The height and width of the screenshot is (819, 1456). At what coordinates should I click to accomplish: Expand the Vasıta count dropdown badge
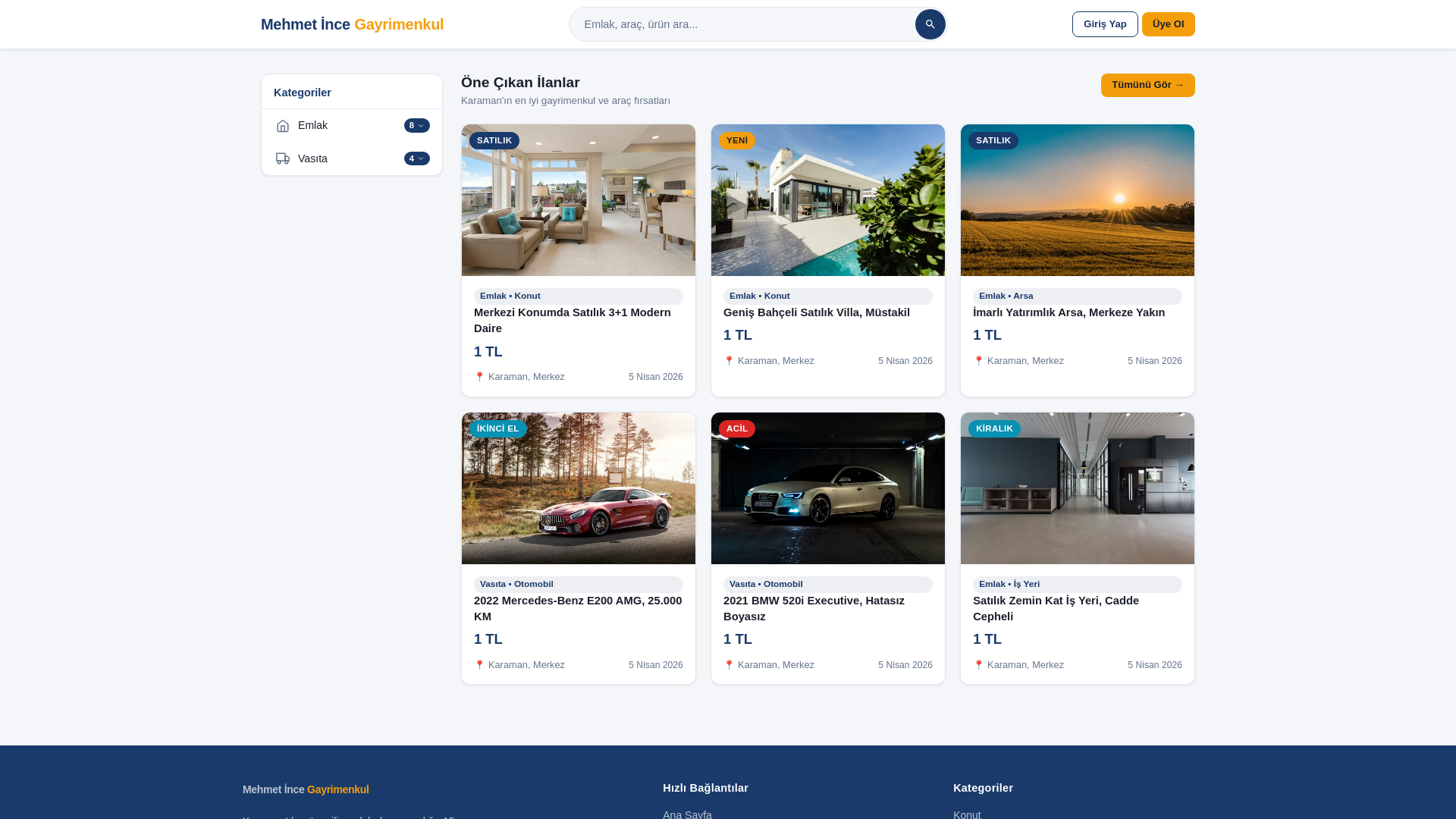[x=416, y=158]
